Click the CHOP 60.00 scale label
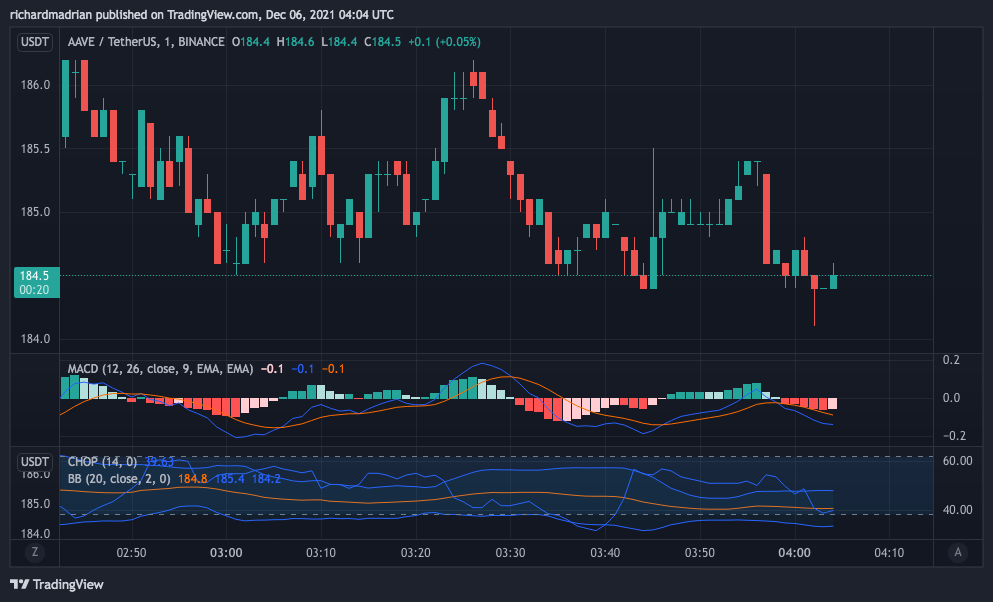The image size is (993, 602). point(957,461)
